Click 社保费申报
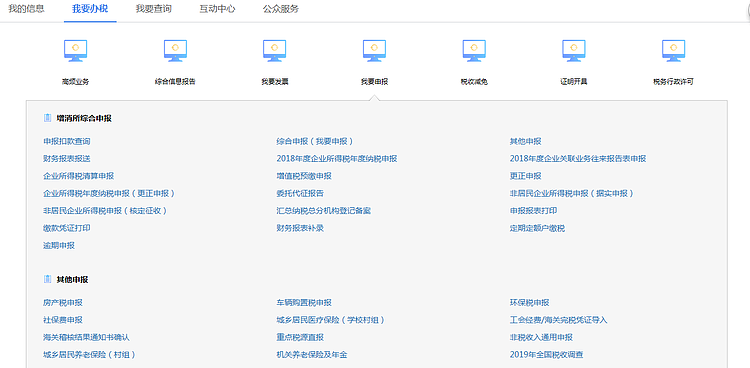750x368 pixels. coord(63,320)
